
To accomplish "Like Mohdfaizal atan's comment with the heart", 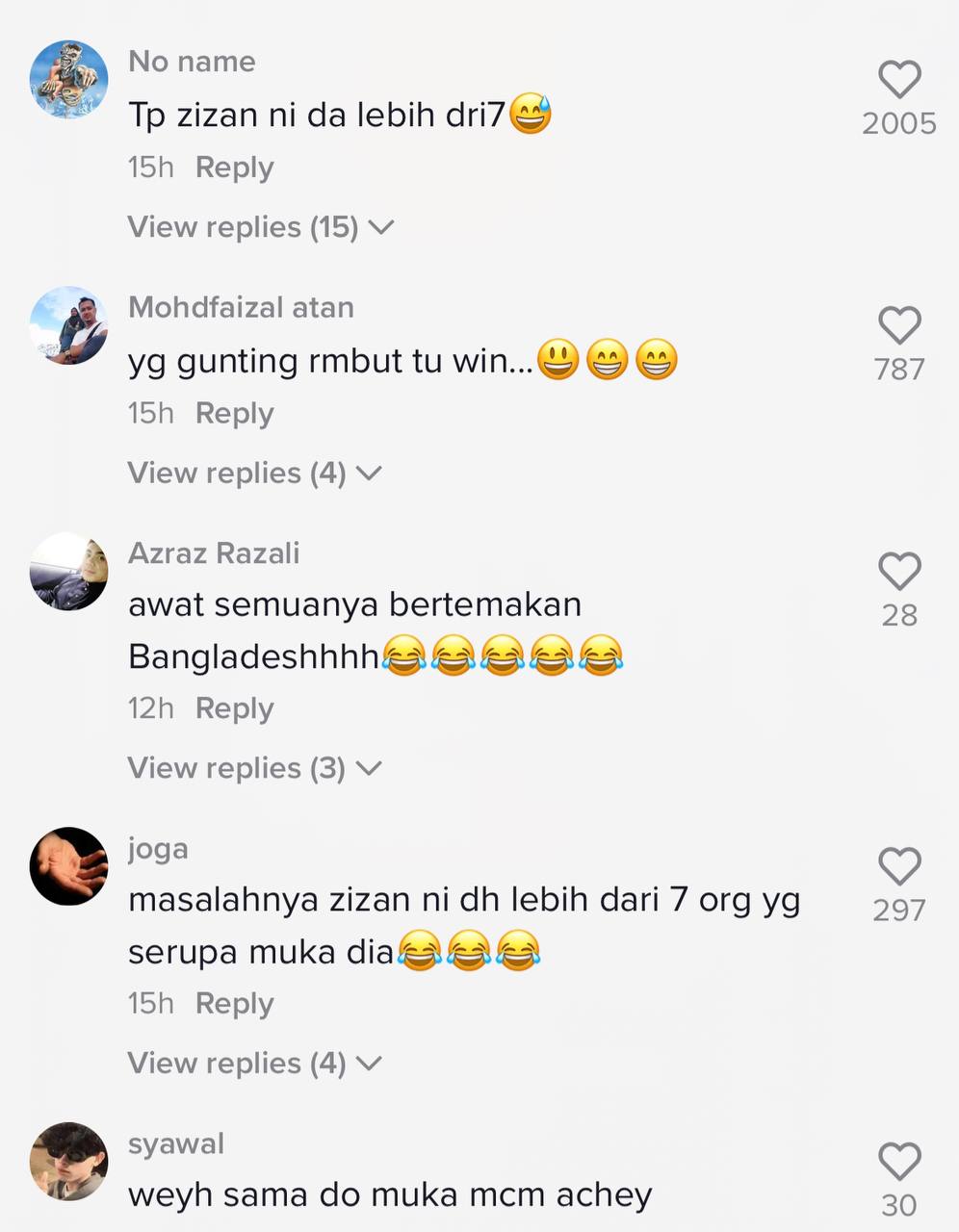I will click(x=899, y=325).
